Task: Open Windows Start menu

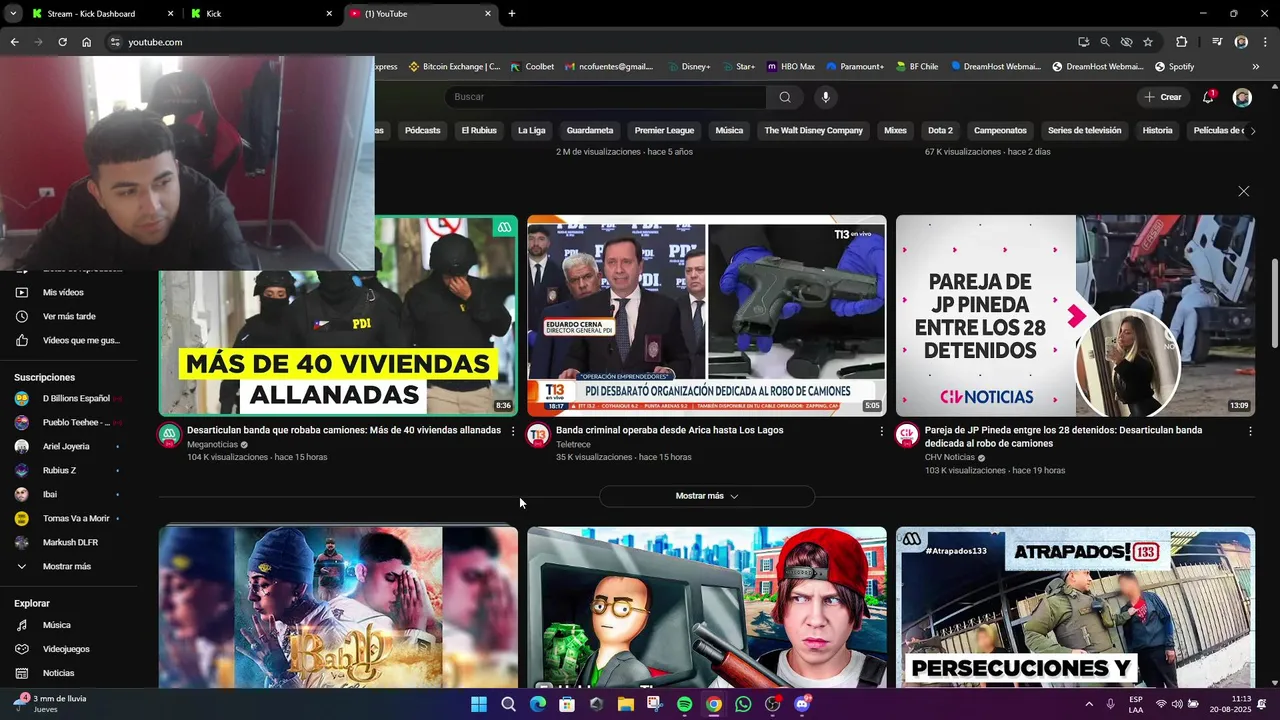Action: coord(479,704)
